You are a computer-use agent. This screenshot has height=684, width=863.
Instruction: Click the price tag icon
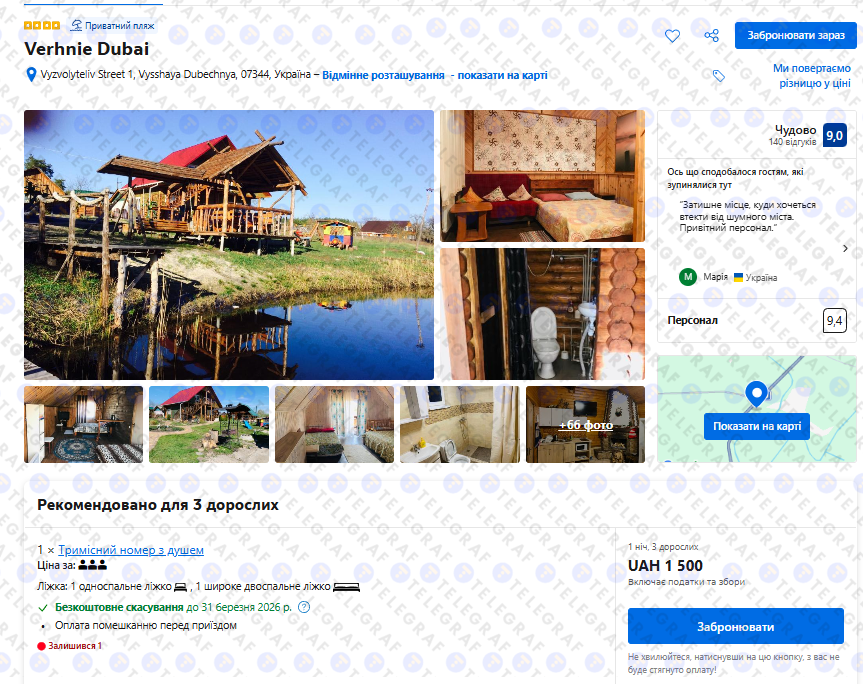pos(718,76)
